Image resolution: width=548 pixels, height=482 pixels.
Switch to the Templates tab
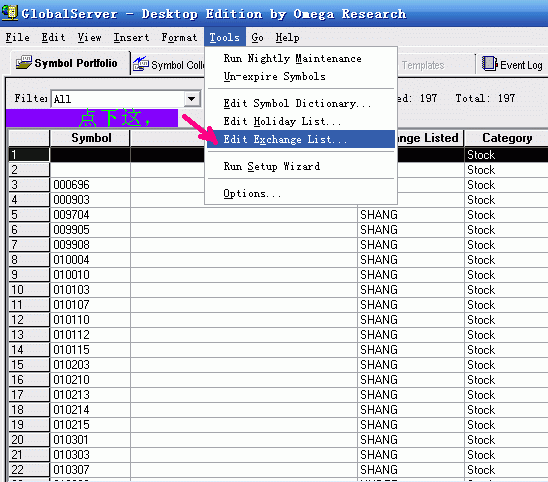coord(423,65)
